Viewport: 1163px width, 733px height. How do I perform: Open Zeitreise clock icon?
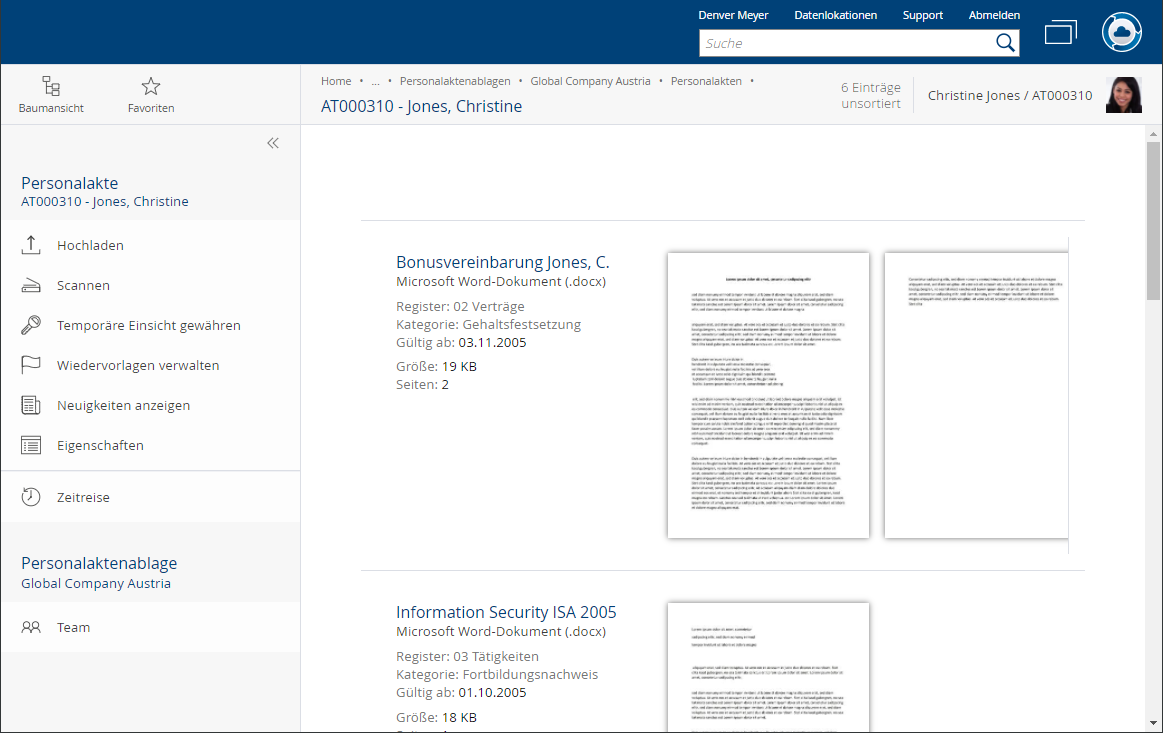[x=31, y=497]
